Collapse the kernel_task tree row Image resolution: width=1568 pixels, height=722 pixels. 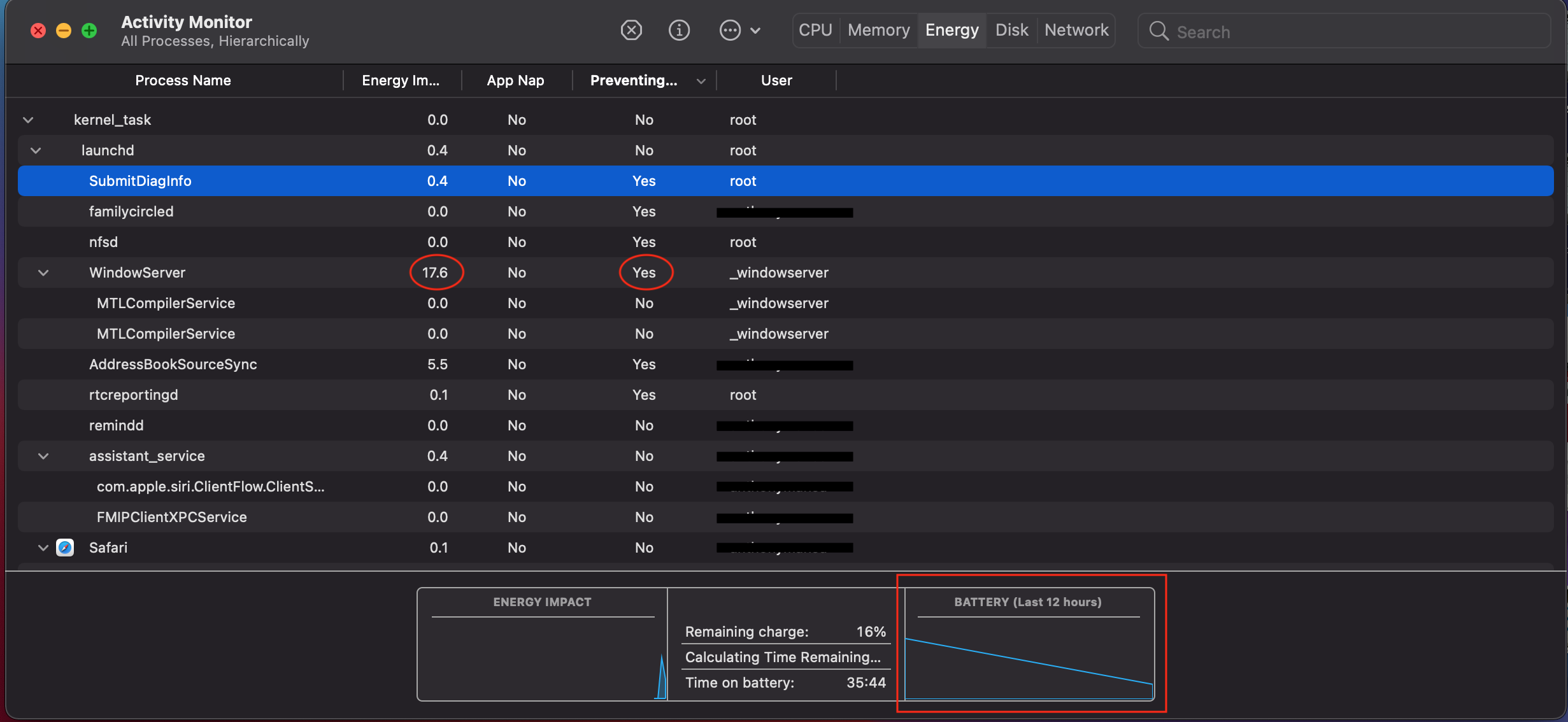point(28,120)
